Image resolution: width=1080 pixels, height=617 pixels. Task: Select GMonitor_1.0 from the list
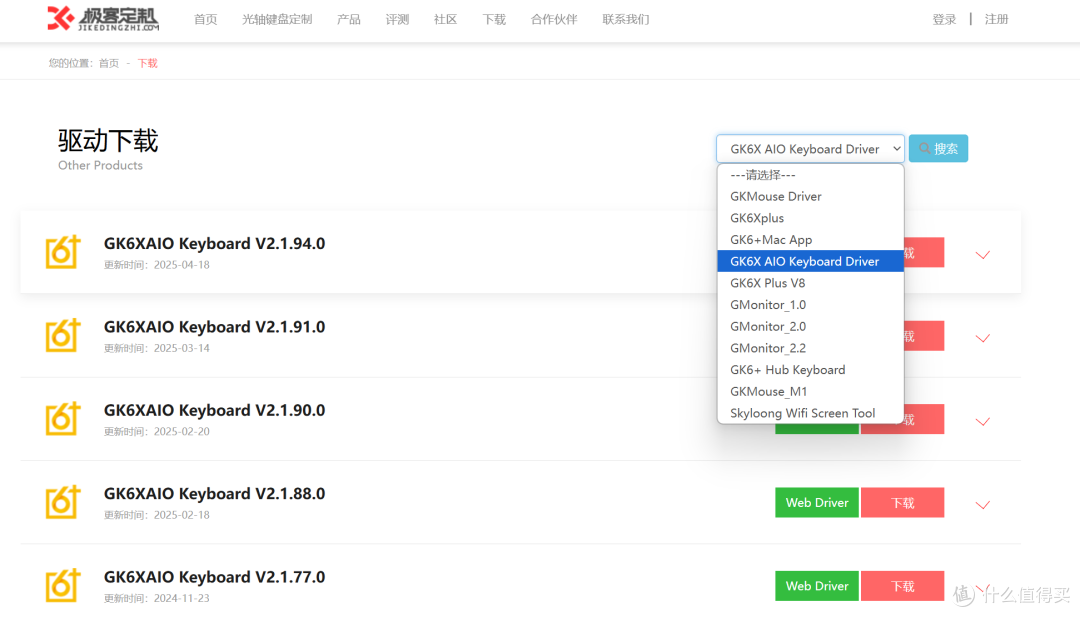point(810,304)
